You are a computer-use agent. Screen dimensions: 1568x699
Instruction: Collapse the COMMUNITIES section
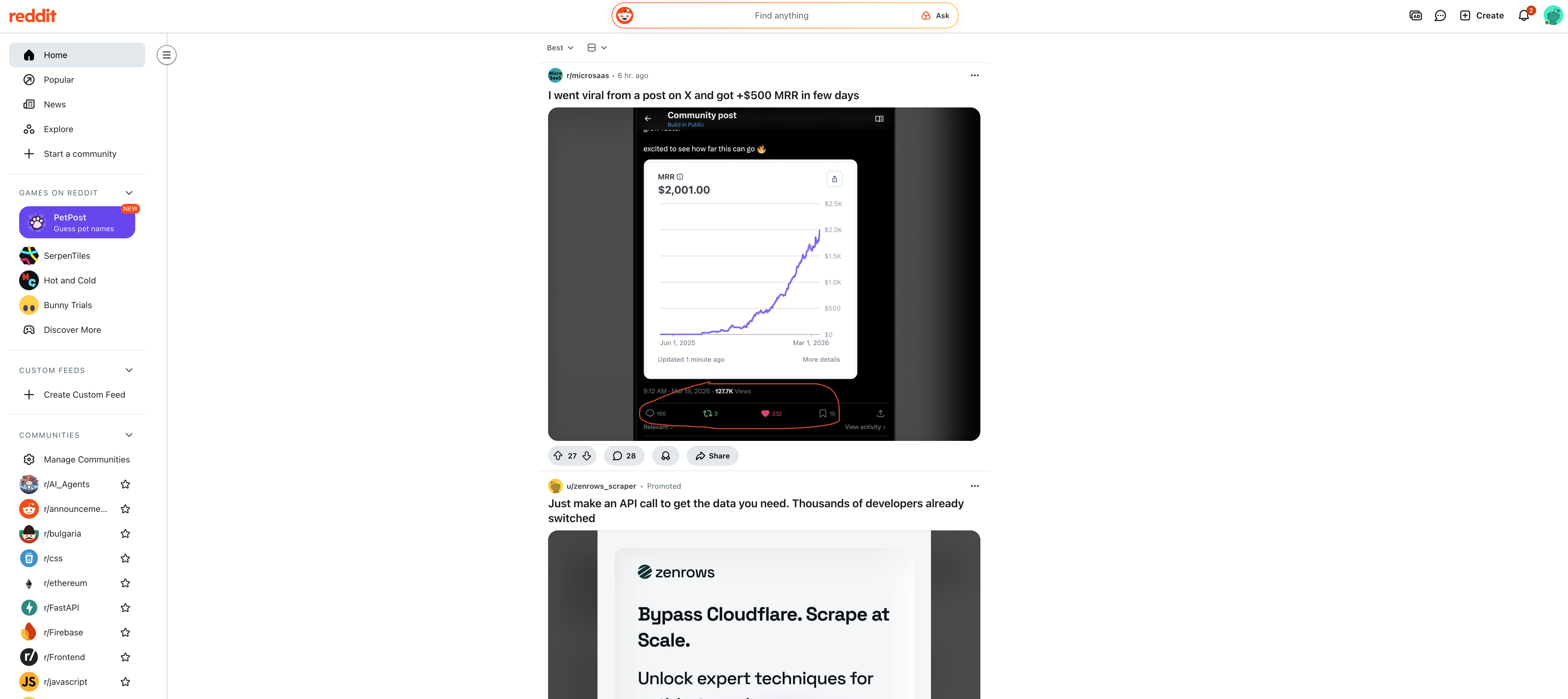(128, 435)
